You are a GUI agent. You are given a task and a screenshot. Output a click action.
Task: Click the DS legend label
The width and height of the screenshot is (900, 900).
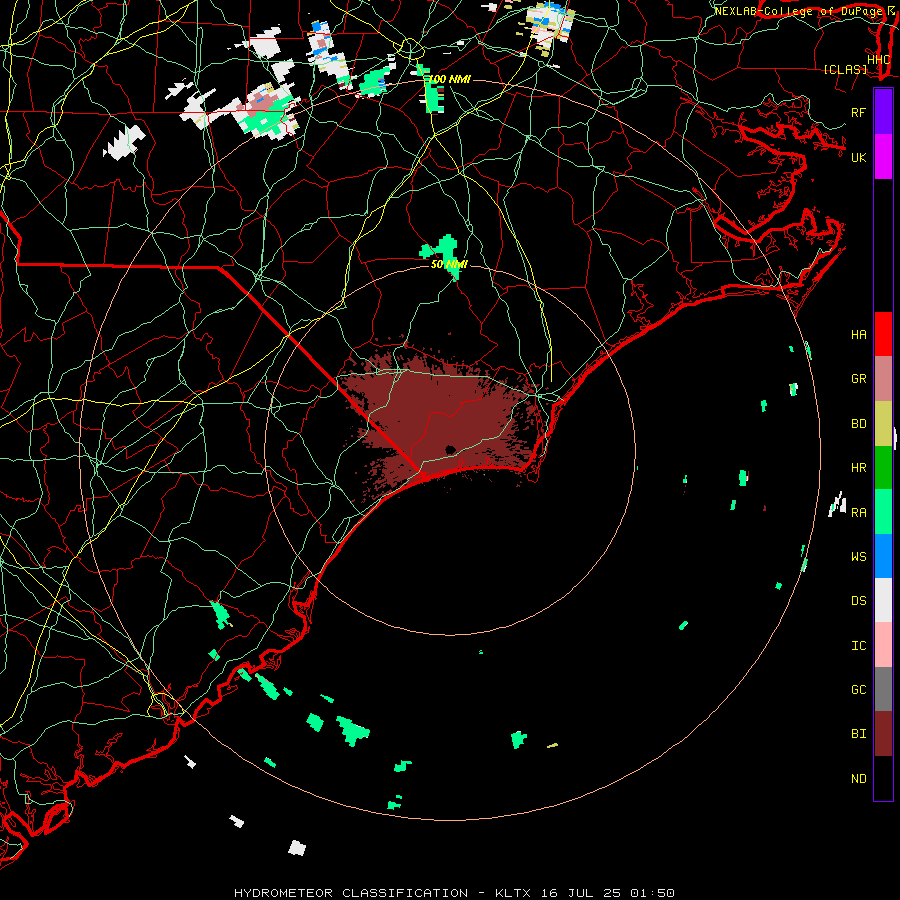pos(858,600)
